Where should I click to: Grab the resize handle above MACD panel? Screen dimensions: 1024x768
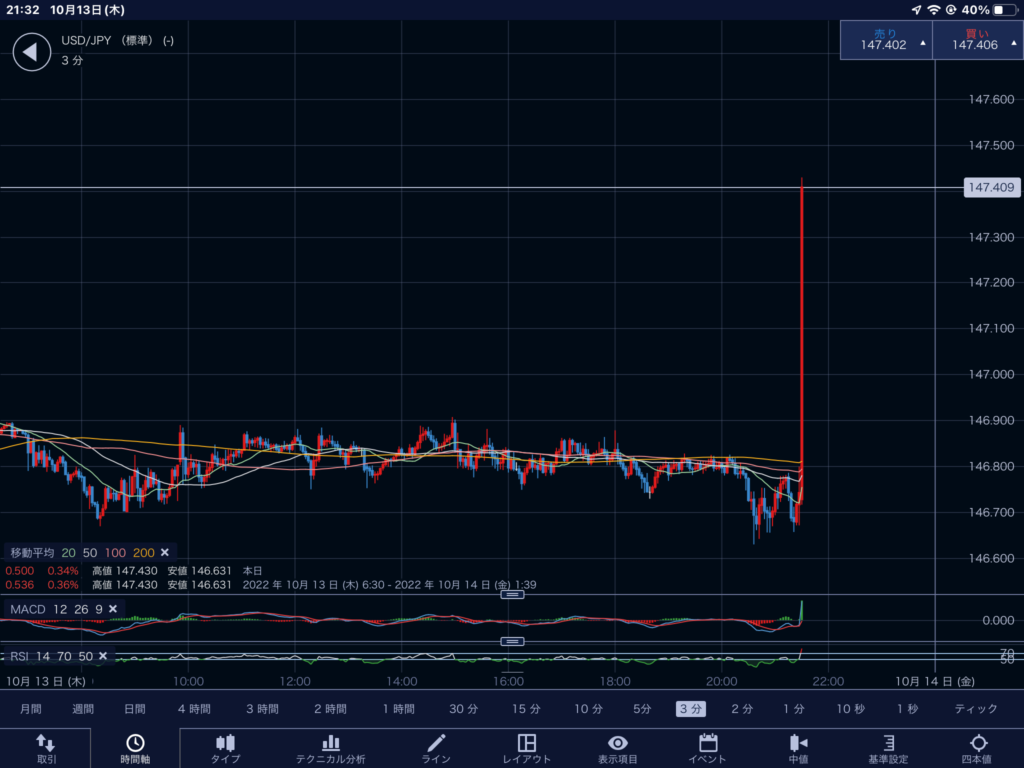click(512, 595)
